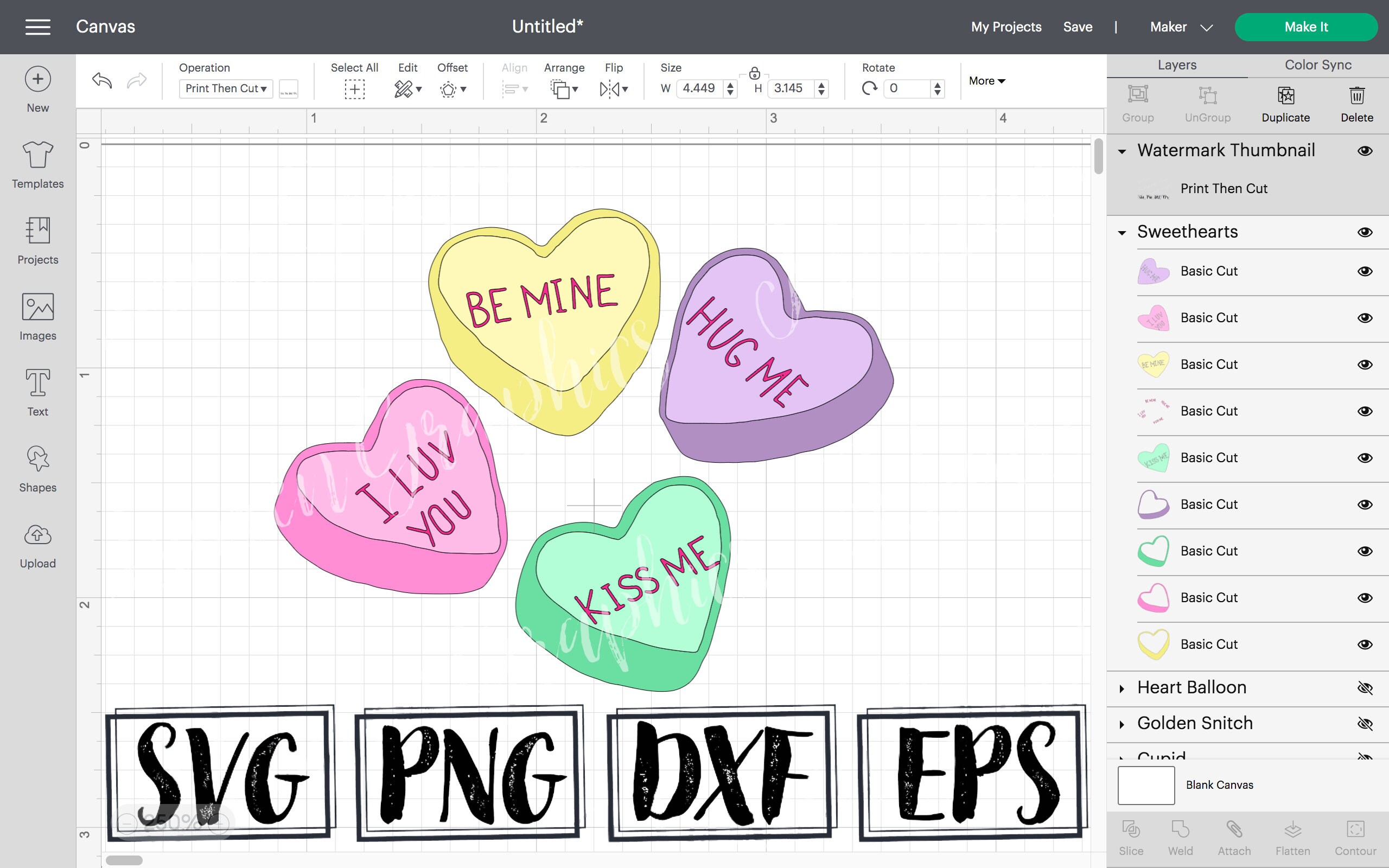Image resolution: width=1389 pixels, height=868 pixels.
Task: Select the Slice tool
Action: coord(1131,835)
